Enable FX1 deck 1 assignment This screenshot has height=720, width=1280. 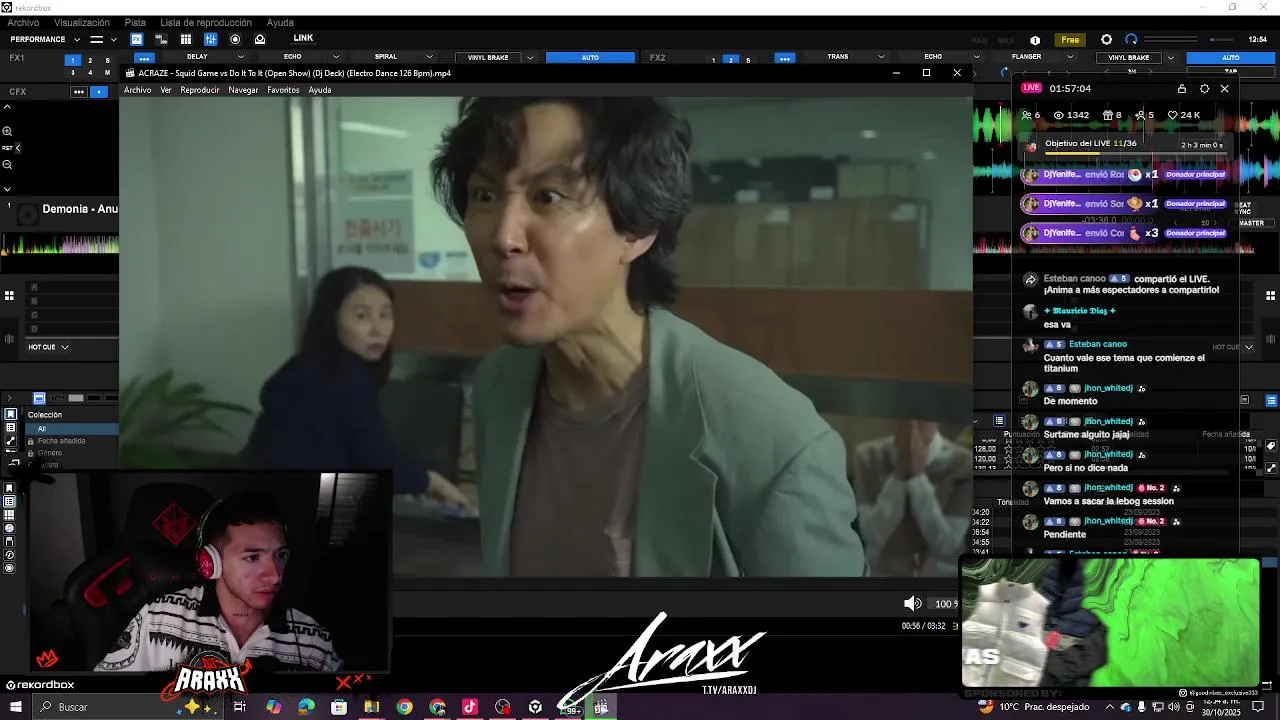[72, 60]
